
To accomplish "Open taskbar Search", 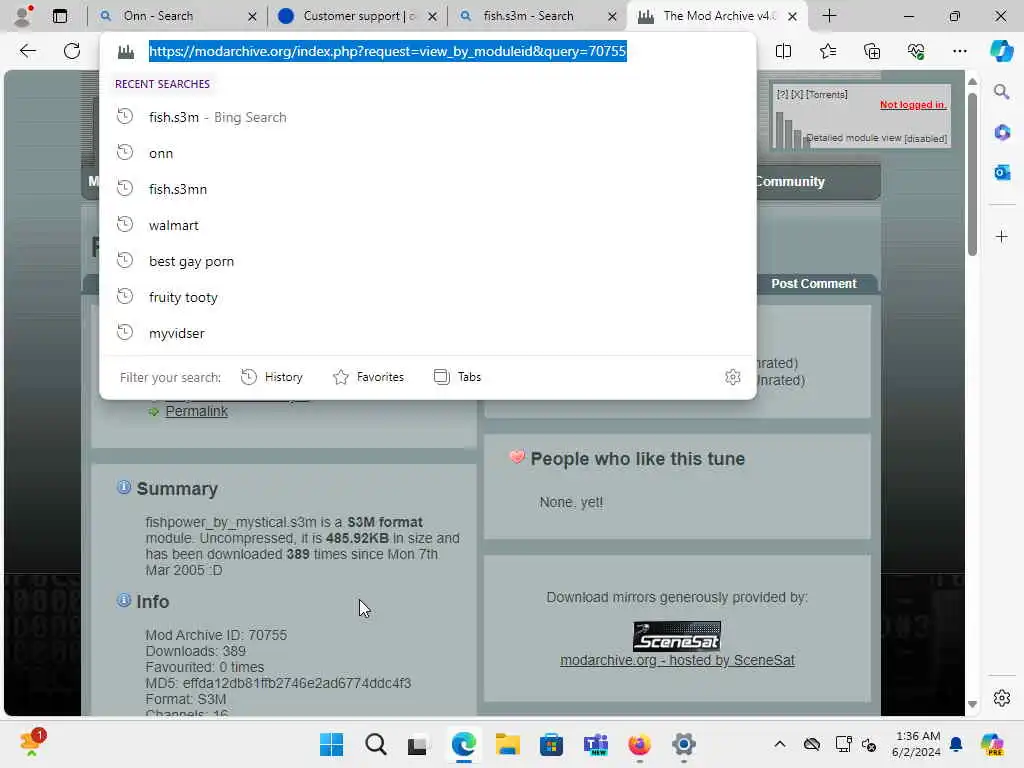I will 376,744.
